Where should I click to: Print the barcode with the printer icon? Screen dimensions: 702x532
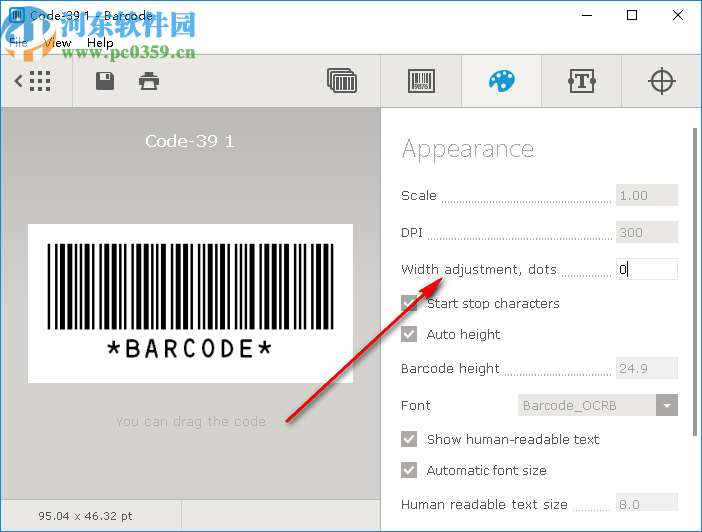pos(149,82)
